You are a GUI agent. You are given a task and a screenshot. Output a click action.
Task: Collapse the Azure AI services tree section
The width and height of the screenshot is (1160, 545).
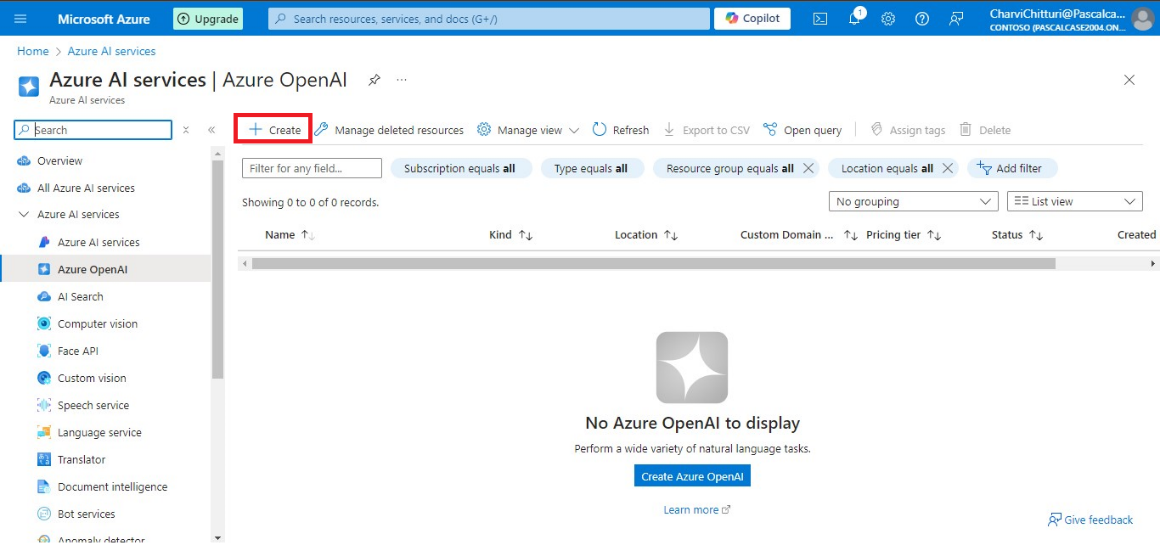coord(24,215)
